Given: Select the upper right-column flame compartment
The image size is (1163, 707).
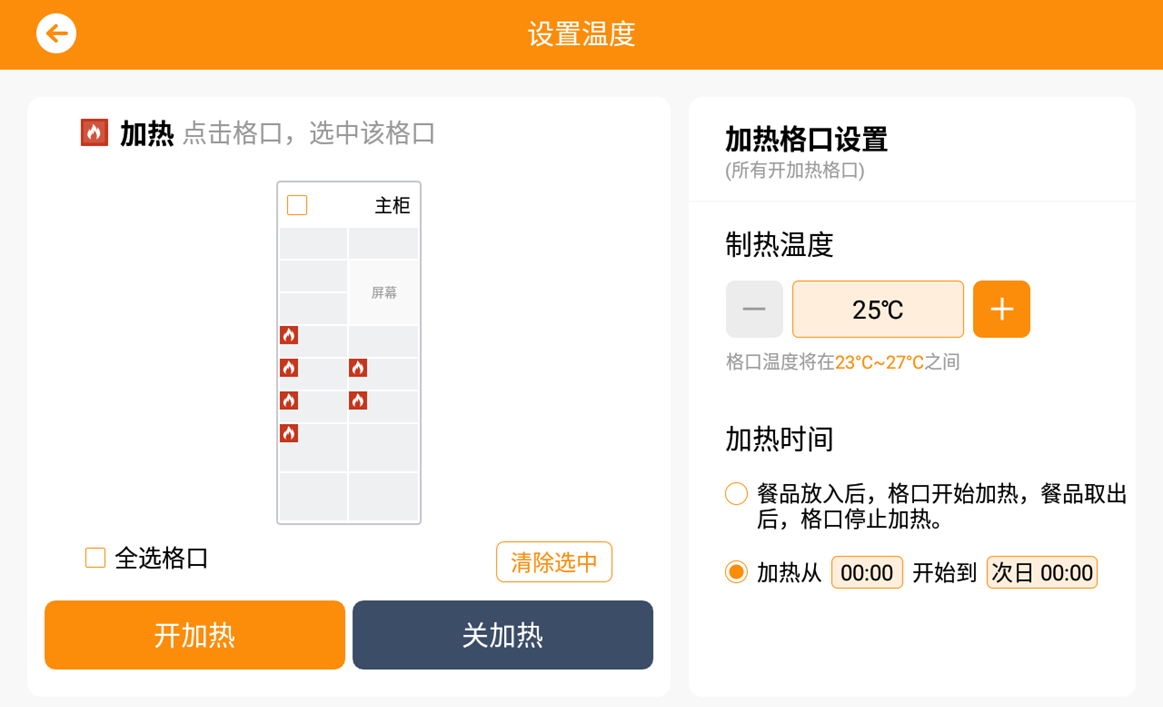Looking at the screenshot, I should 383,374.
